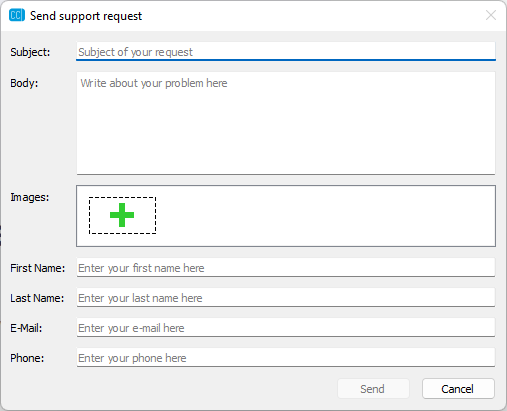The image size is (507, 411).
Task: Click the 'Subject:' label
Action: pyautogui.click(x=30, y=52)
